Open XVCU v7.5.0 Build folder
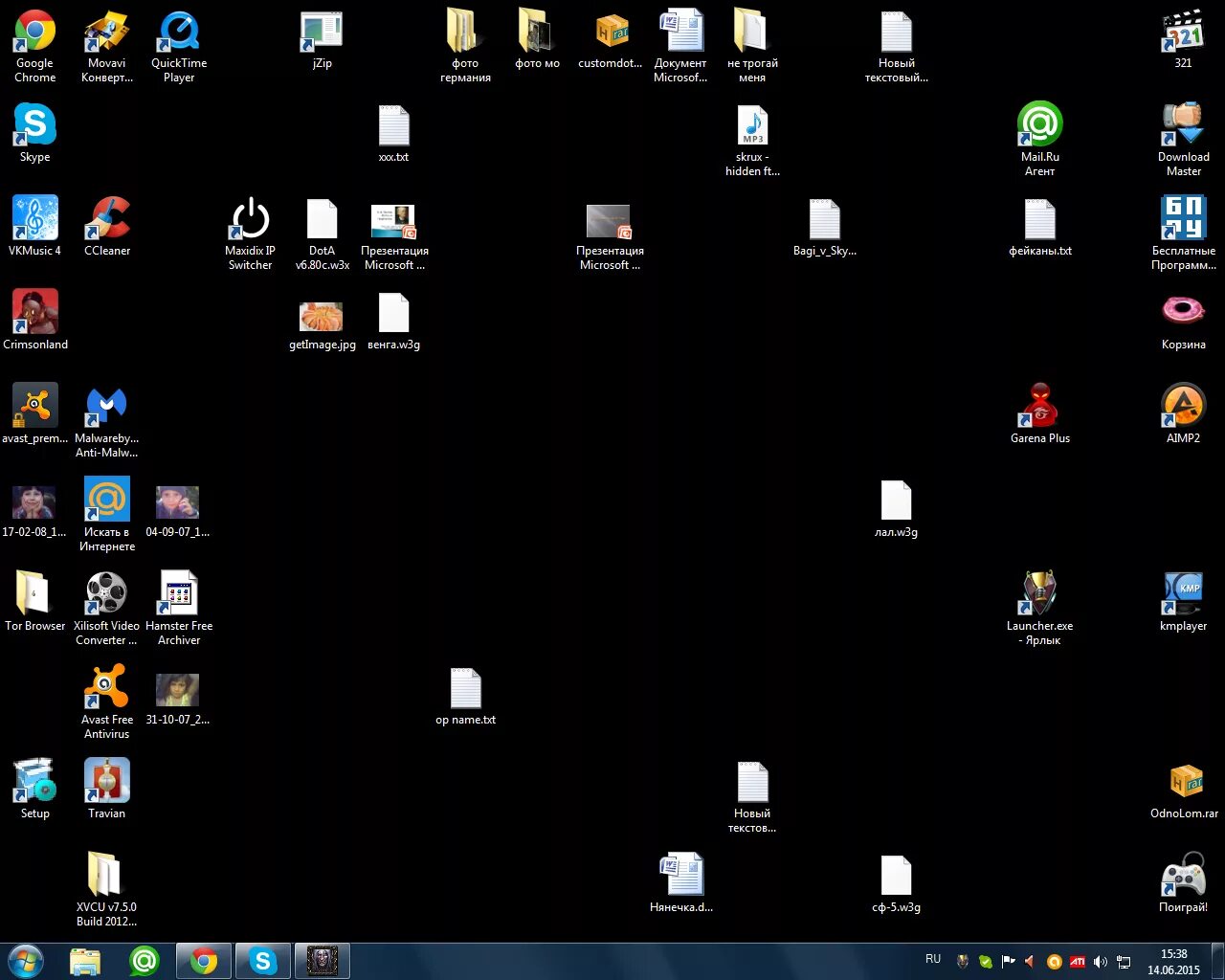The image size is (1225, 980). point(107,890)
